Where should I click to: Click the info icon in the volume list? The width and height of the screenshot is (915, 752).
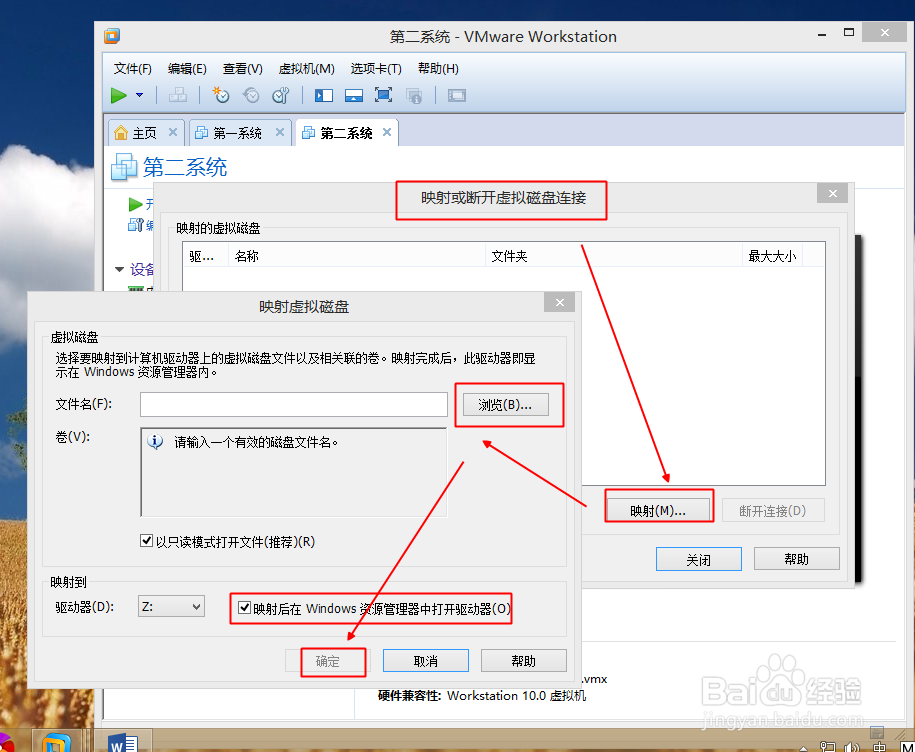(155, 442)
